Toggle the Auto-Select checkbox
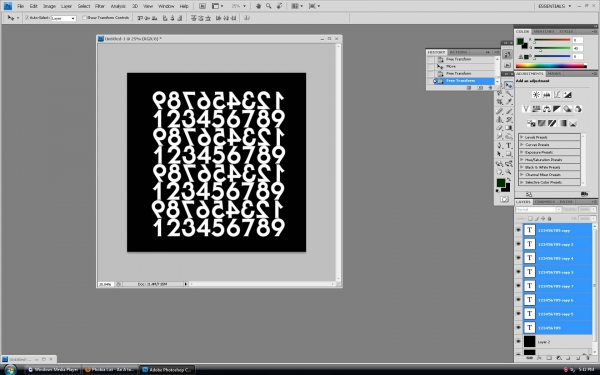 click(27, 18)
